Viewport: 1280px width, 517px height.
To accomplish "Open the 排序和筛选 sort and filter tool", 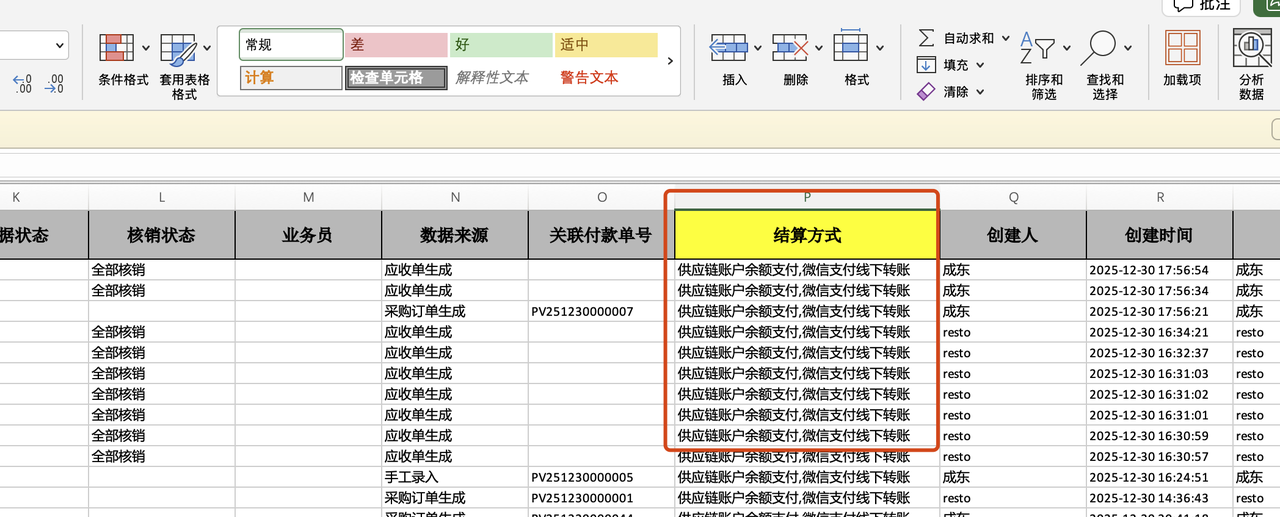I will point(1043,60).
